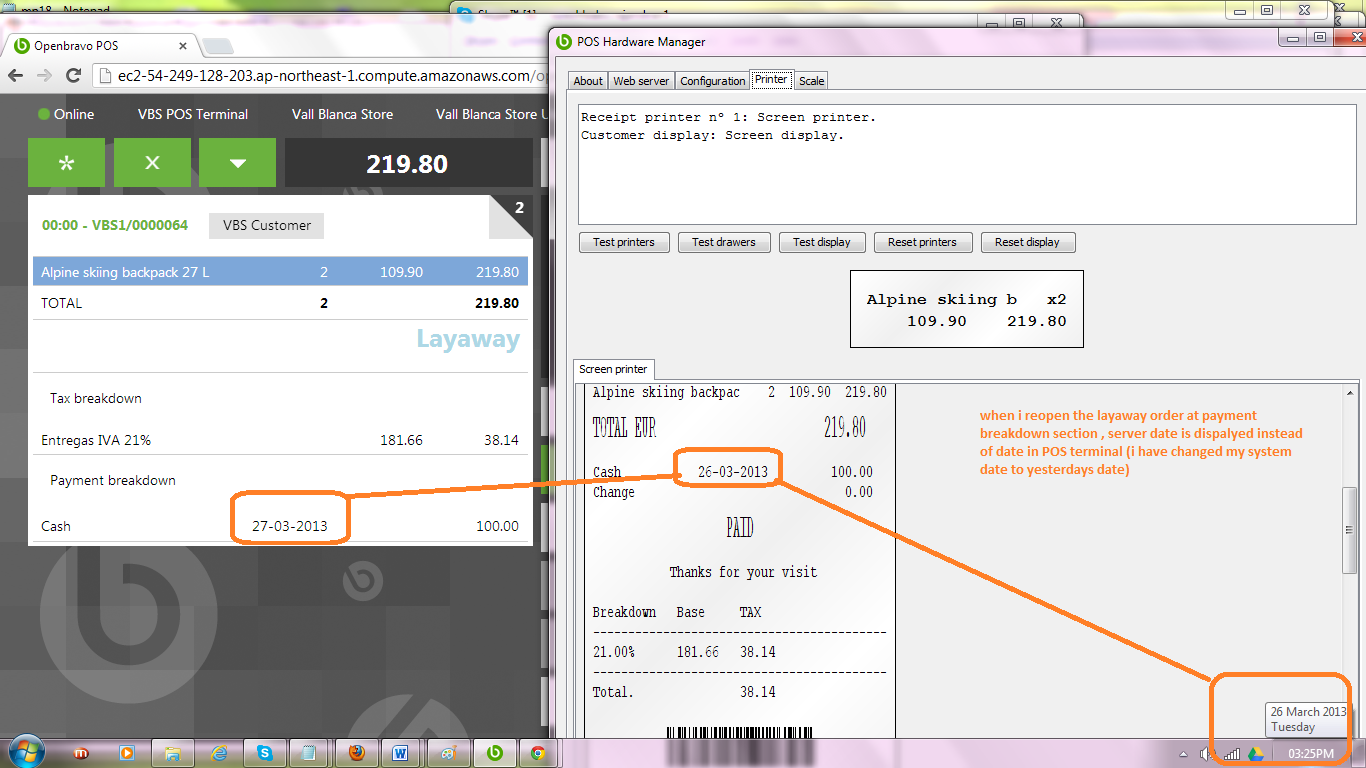This screenshot has height=768, width=1366.
Task: Click the Online status indicator
Action: (x=66, y=114)
